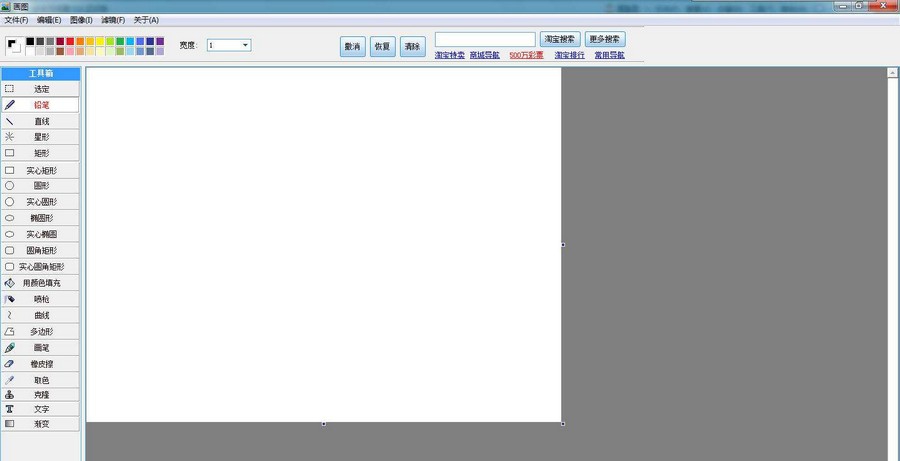
Task: Choose the 实心圆形 filled circle tool
Action: coord(40,202)
